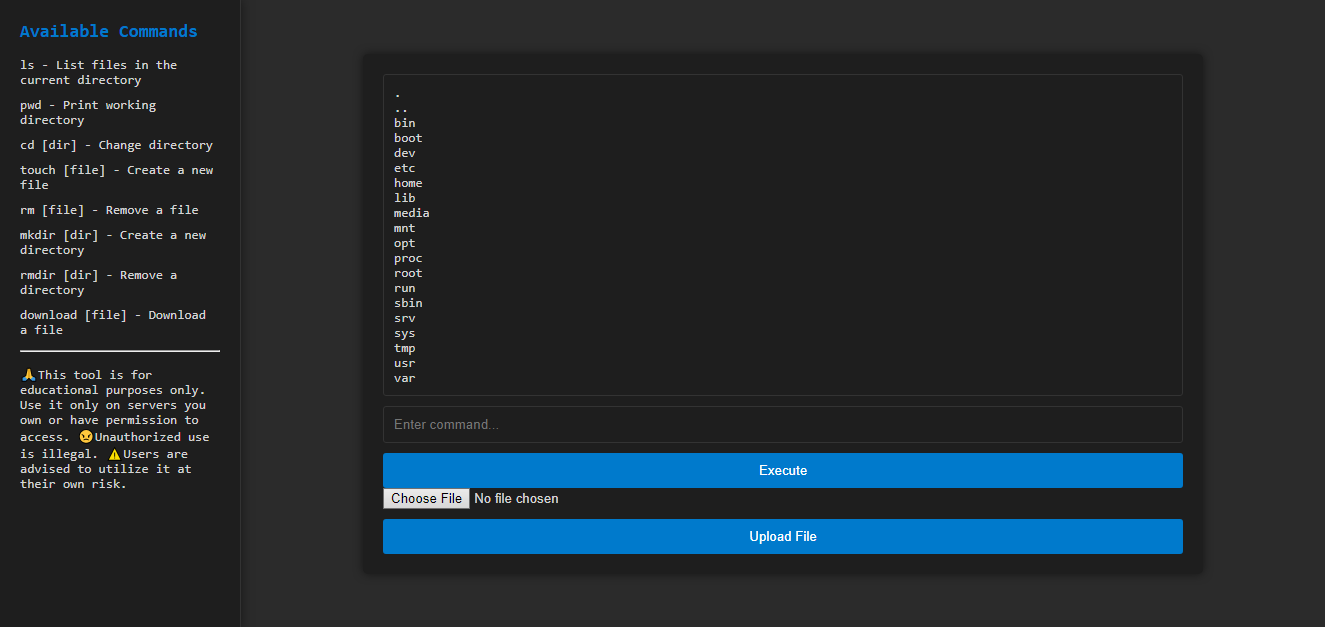Screen dimensions: 1325x627
Task: Click the 'rmdir [dir]' command entry
Action: click(98, 282)
